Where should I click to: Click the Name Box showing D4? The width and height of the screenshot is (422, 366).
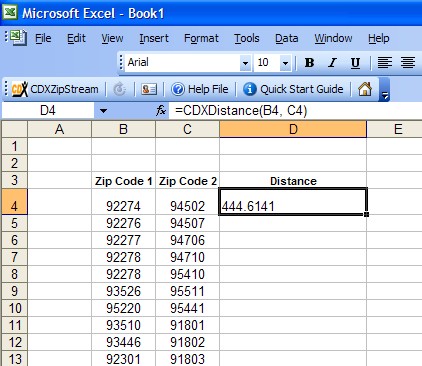pyautogui.click(x=48, y=110)
